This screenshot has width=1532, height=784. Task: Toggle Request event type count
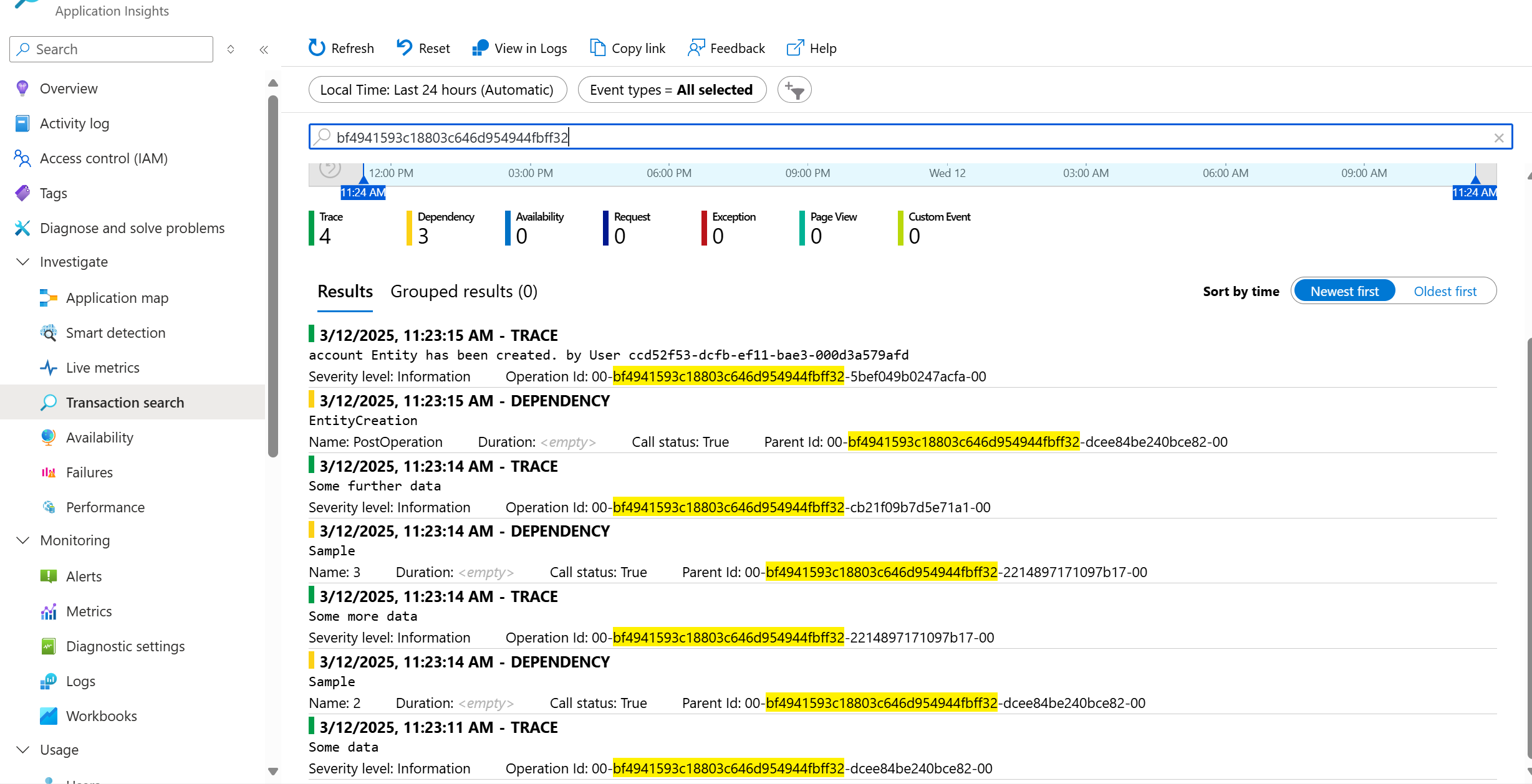pyautogui.click(x=627, y=228)
